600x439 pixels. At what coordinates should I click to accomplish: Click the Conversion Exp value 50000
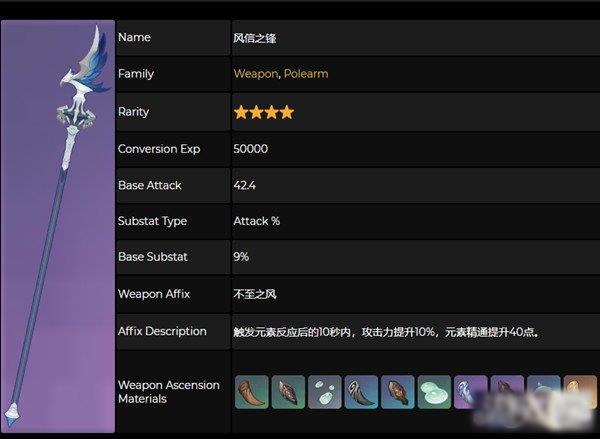tap(251, 149)
